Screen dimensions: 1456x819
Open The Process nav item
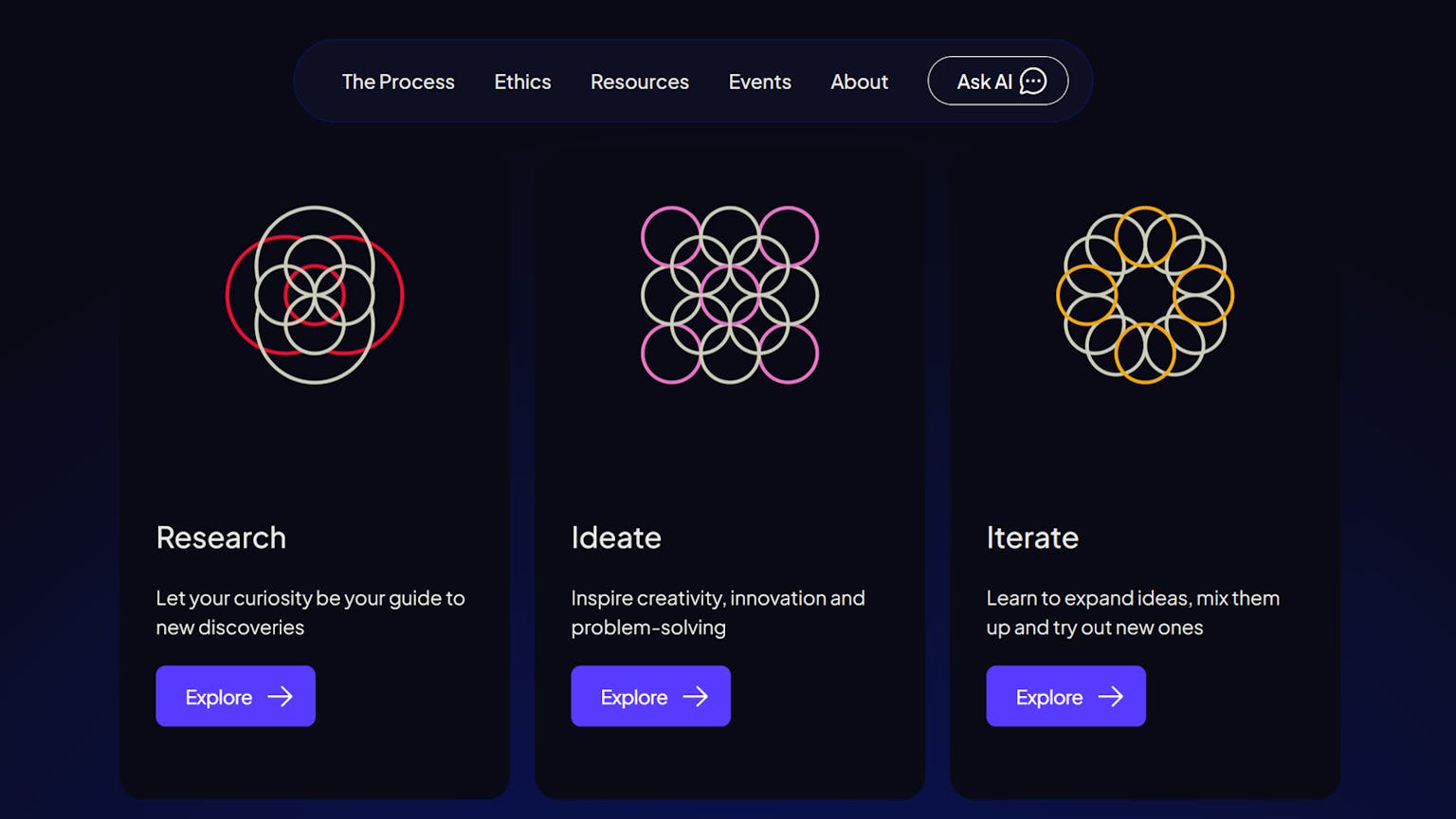click(x=398, y=82)
